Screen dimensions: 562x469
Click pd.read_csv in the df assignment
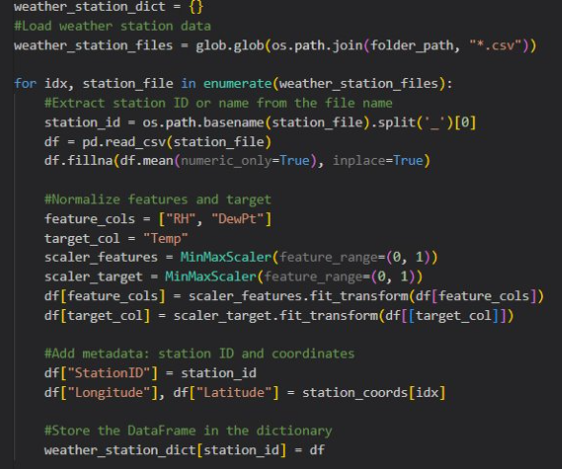point(124,142)
